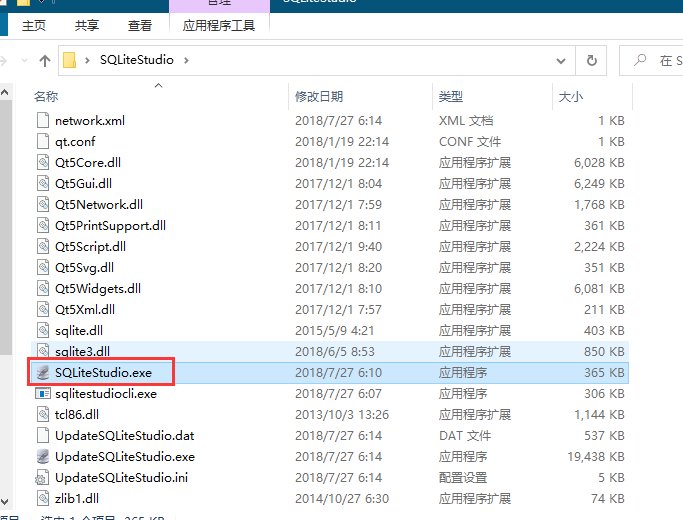The image size is (683, 520).
Task: Click the SQLiteStudio.exe application icon
Action: [x=42, y=372]
